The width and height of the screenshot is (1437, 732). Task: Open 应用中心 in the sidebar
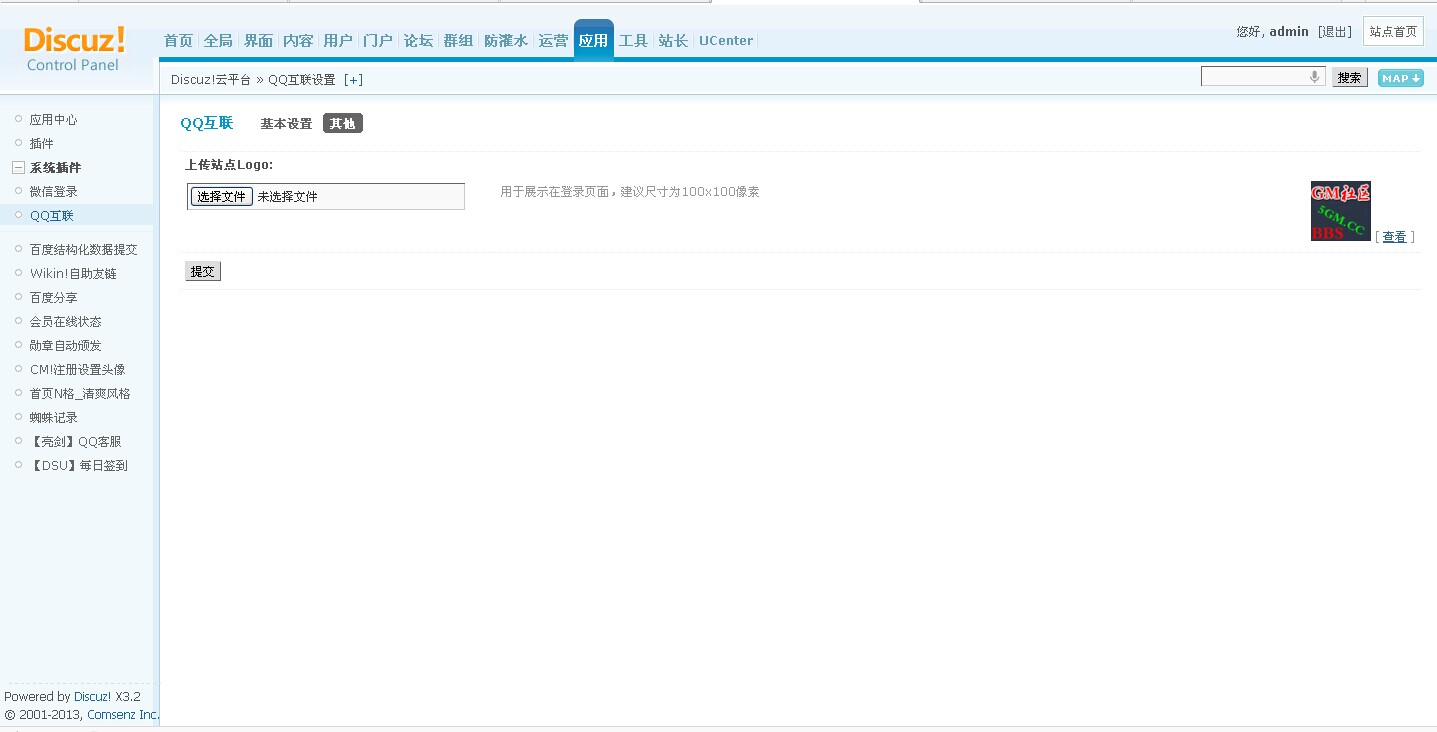coord(53,120)
